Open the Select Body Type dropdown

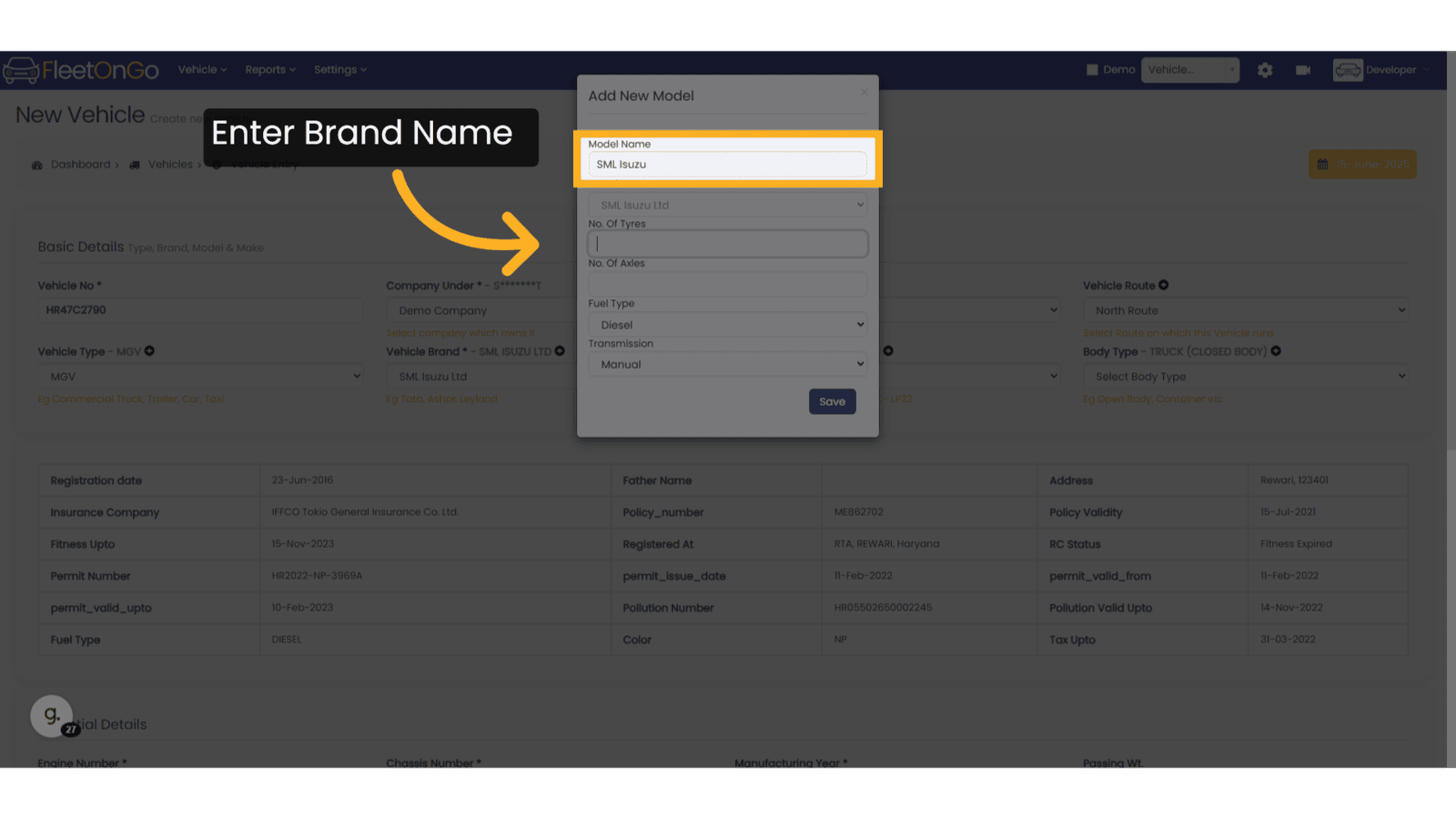1246,377
